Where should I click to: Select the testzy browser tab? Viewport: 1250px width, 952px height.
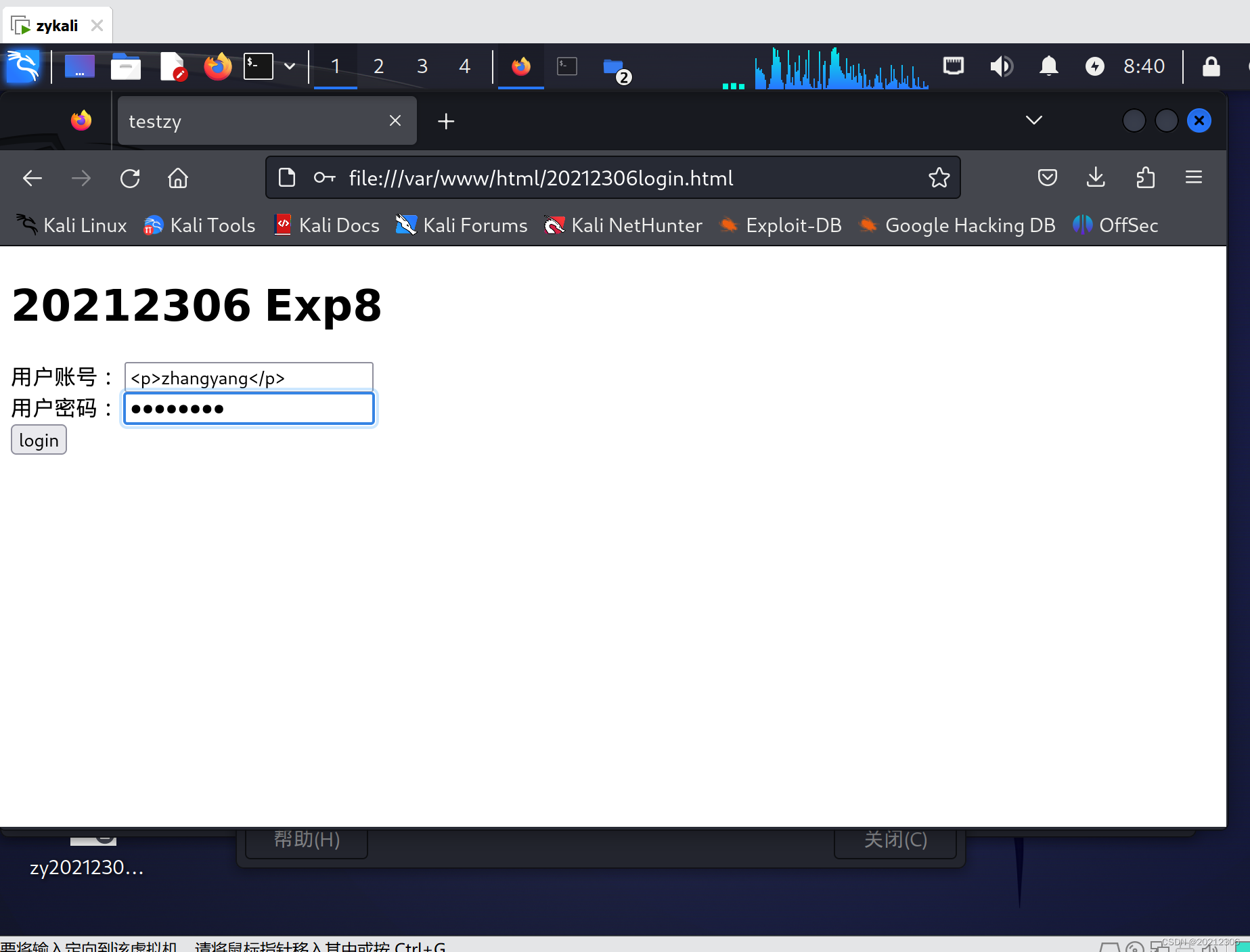click(267, 121)
